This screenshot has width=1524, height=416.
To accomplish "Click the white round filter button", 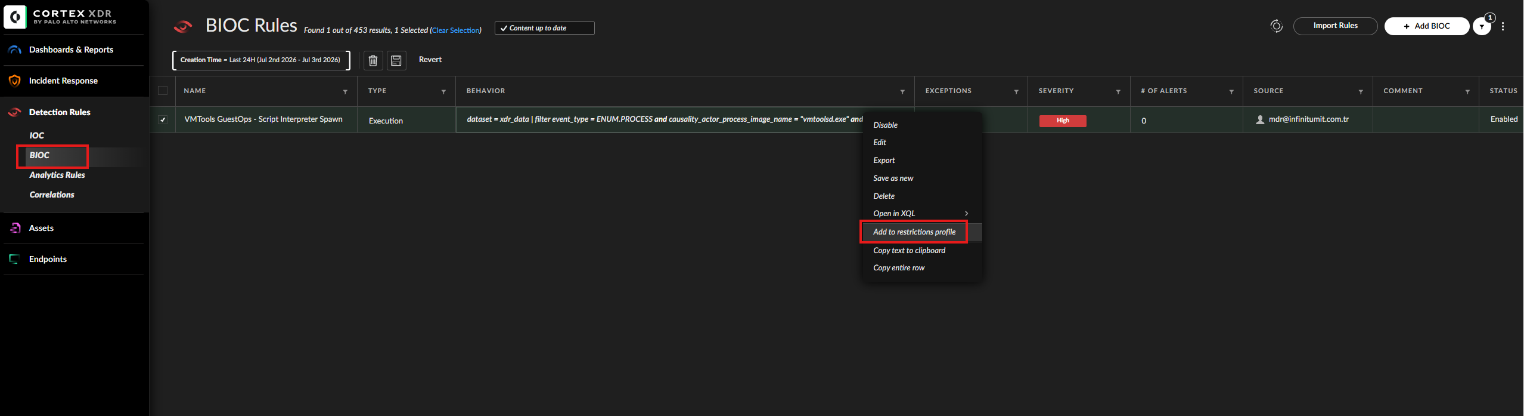I will (x=1481, y=27).
